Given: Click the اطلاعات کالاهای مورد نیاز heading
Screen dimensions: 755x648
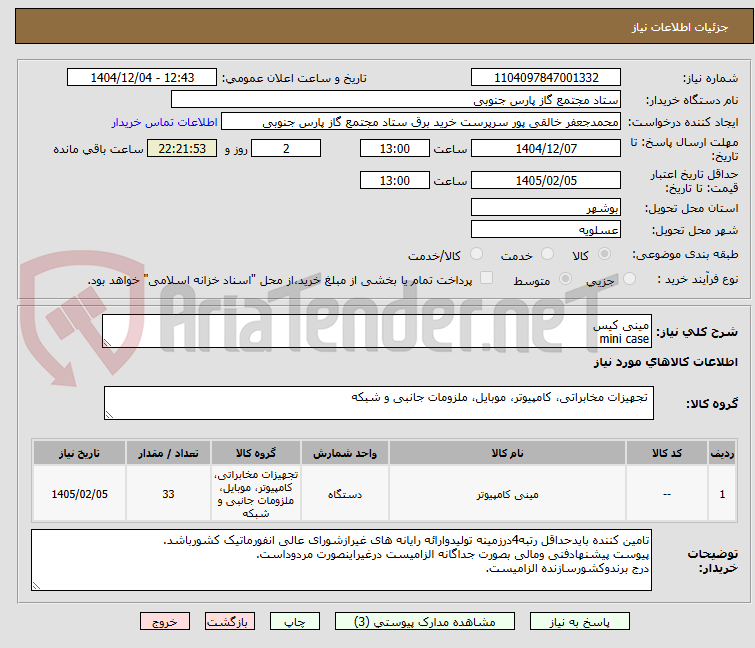Looking at the screenshot, I should tap(666, 362).
